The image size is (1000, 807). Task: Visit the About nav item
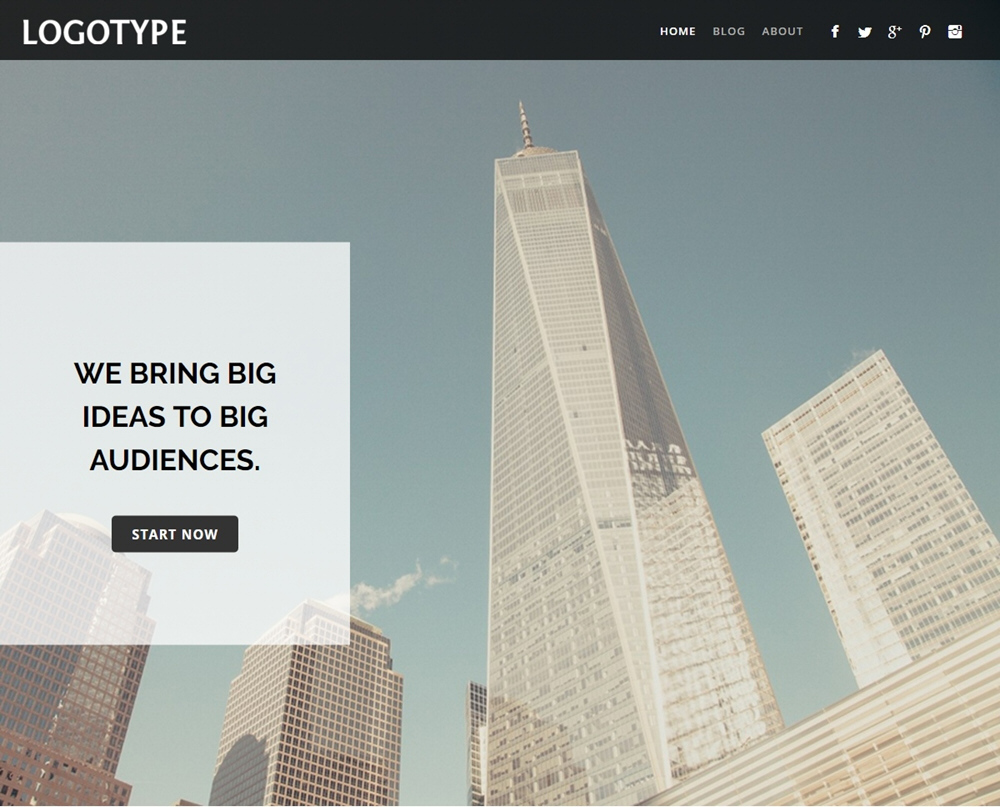click(782, 31)
